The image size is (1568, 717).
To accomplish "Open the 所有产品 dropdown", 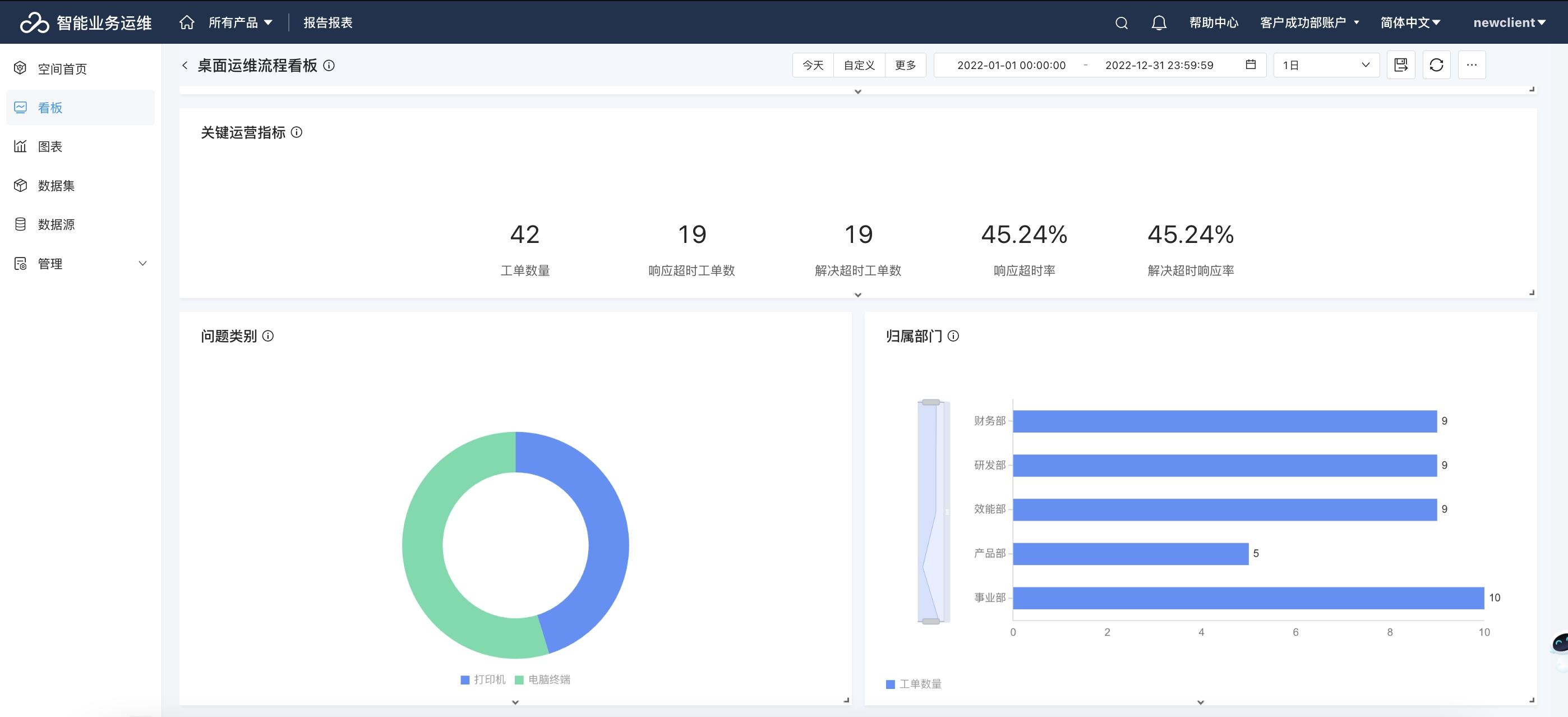I will coord(240,22).
